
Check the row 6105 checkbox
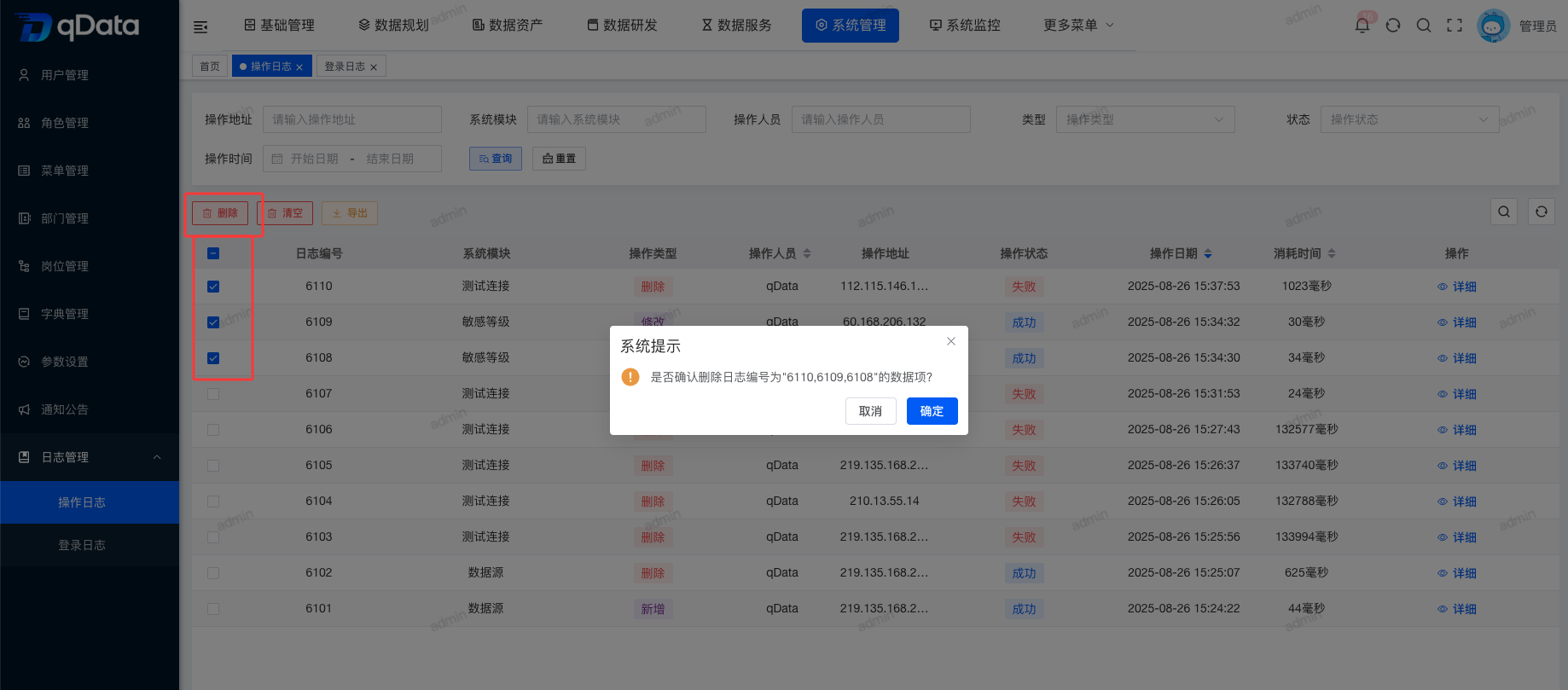click(213, 466)
